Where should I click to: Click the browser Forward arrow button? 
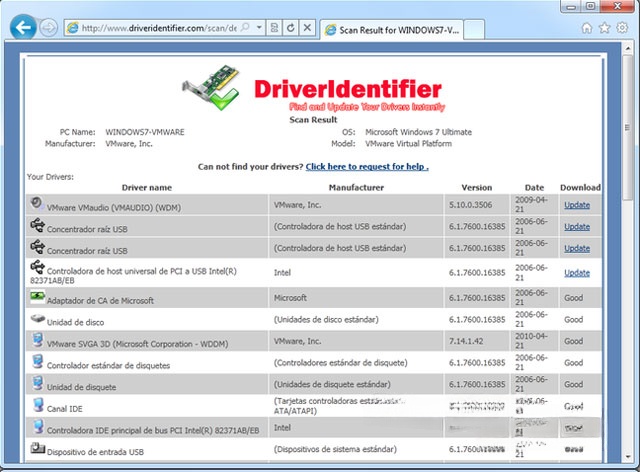point(49,28)
